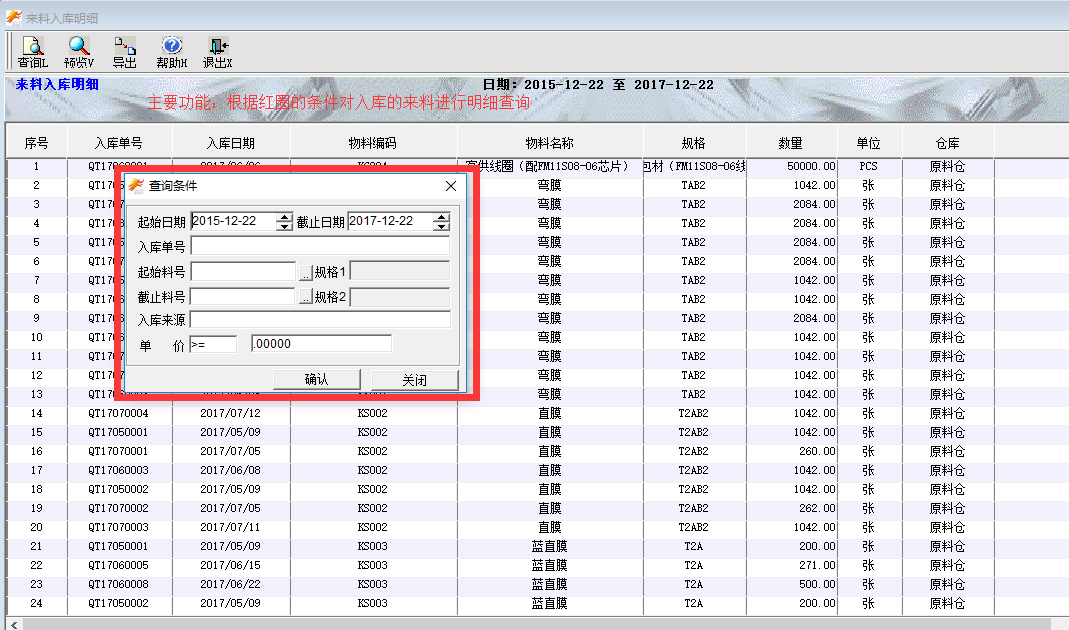Image resolution: width=1069 pixels, height=630 pixels.
Task: Select order QT17060003 in row 17
Action: pos(119,470)
